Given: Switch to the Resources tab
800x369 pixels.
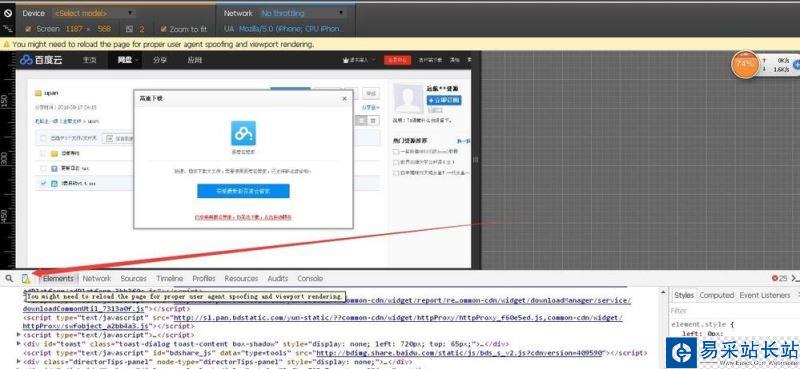Looking at the screenshot, I should (x=241, y=278).
